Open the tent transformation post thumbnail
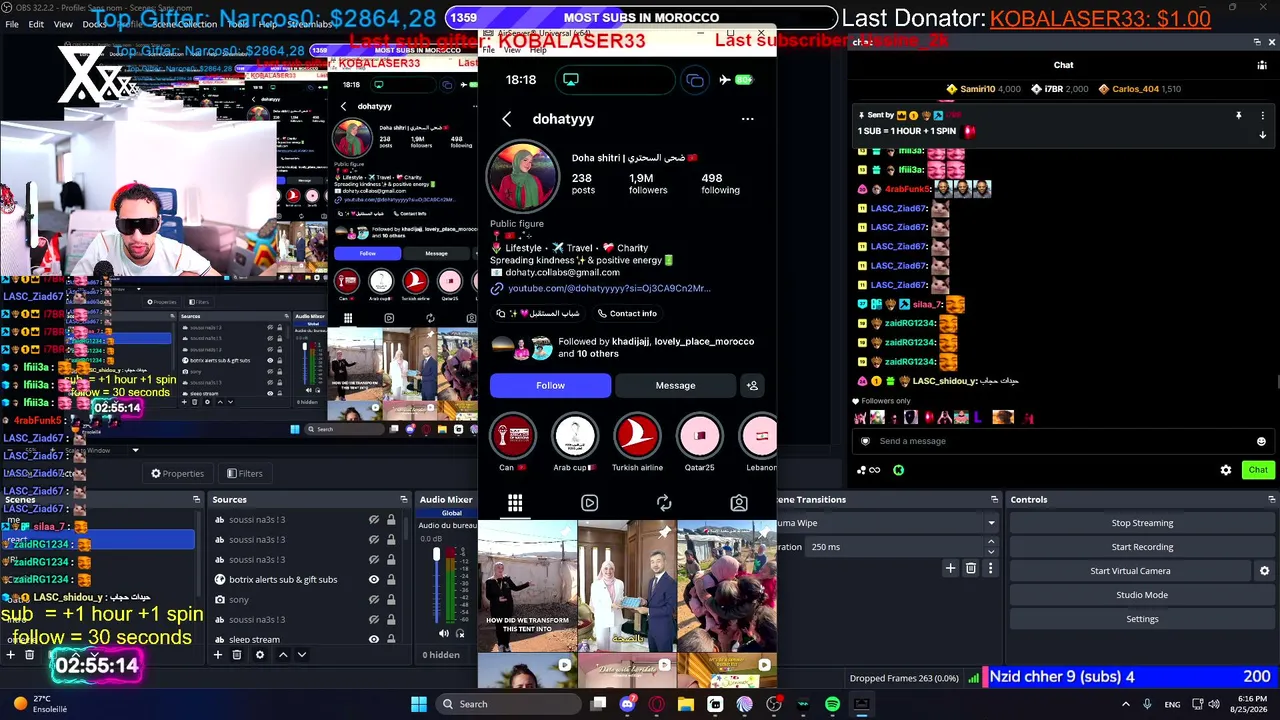This screenshot has height=720, width=1280. pyautogui.click(x=527, y=585)
